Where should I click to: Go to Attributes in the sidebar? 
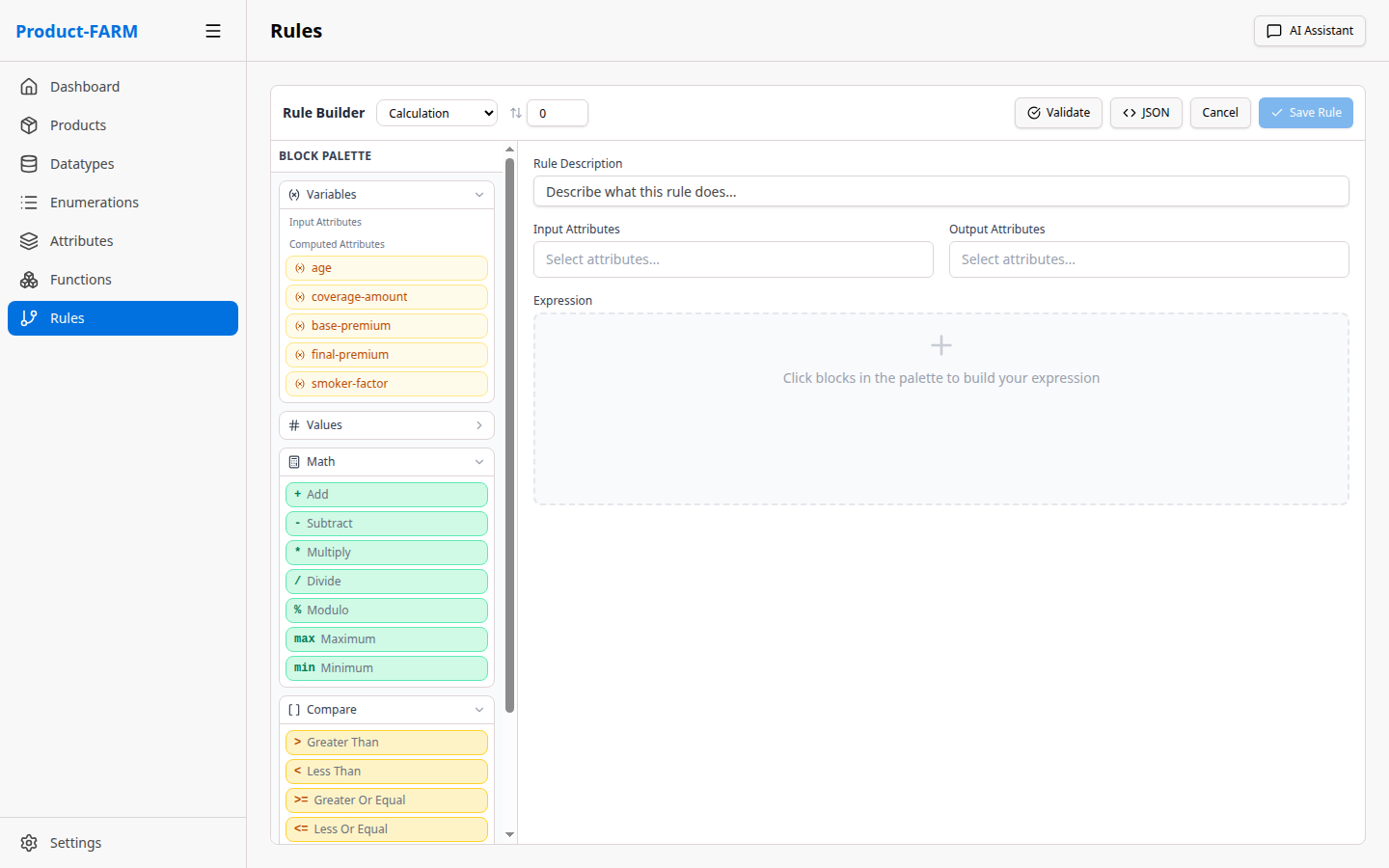tap(81, 241)
